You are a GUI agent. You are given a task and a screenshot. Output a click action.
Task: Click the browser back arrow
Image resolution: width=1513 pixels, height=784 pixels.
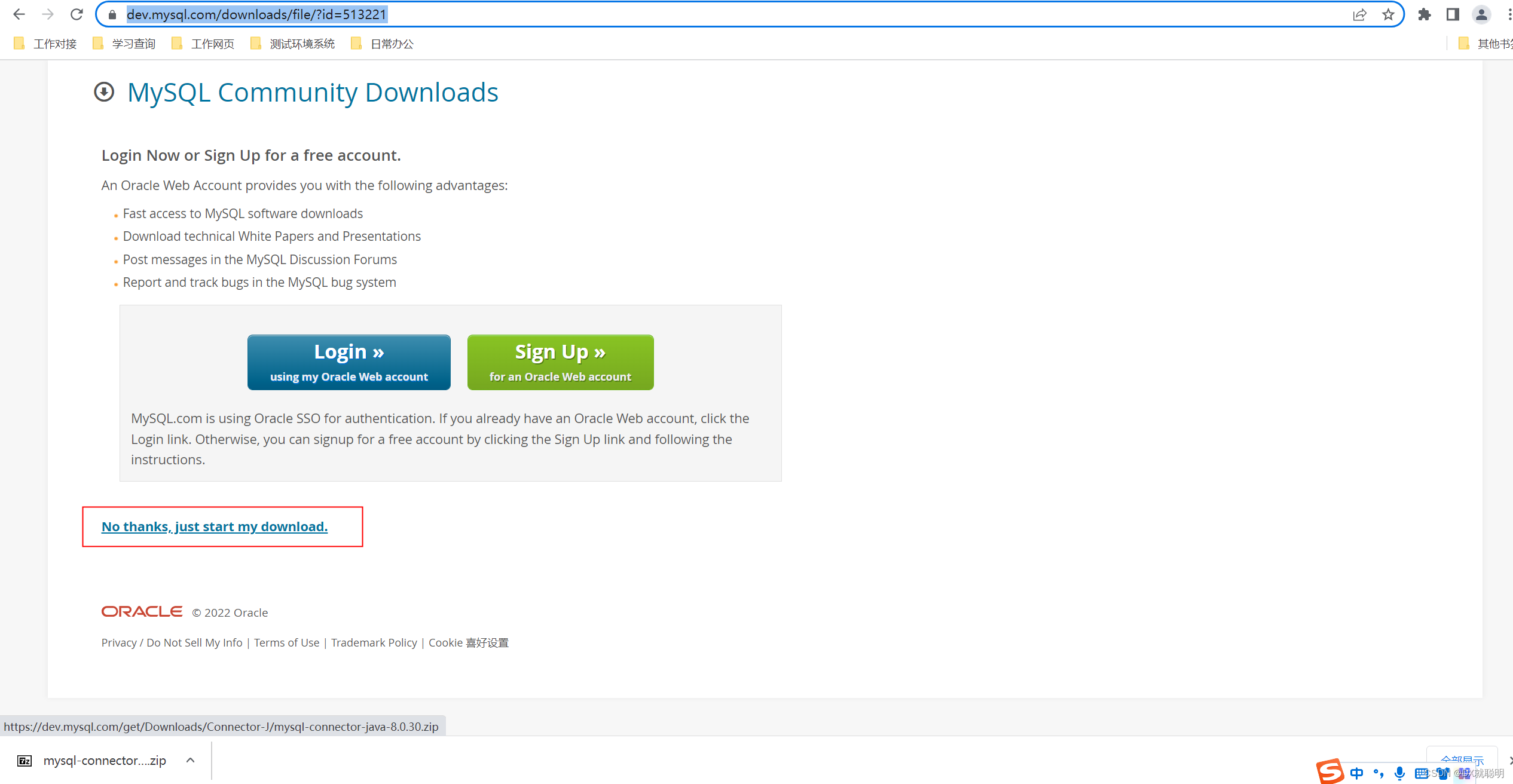19,14
